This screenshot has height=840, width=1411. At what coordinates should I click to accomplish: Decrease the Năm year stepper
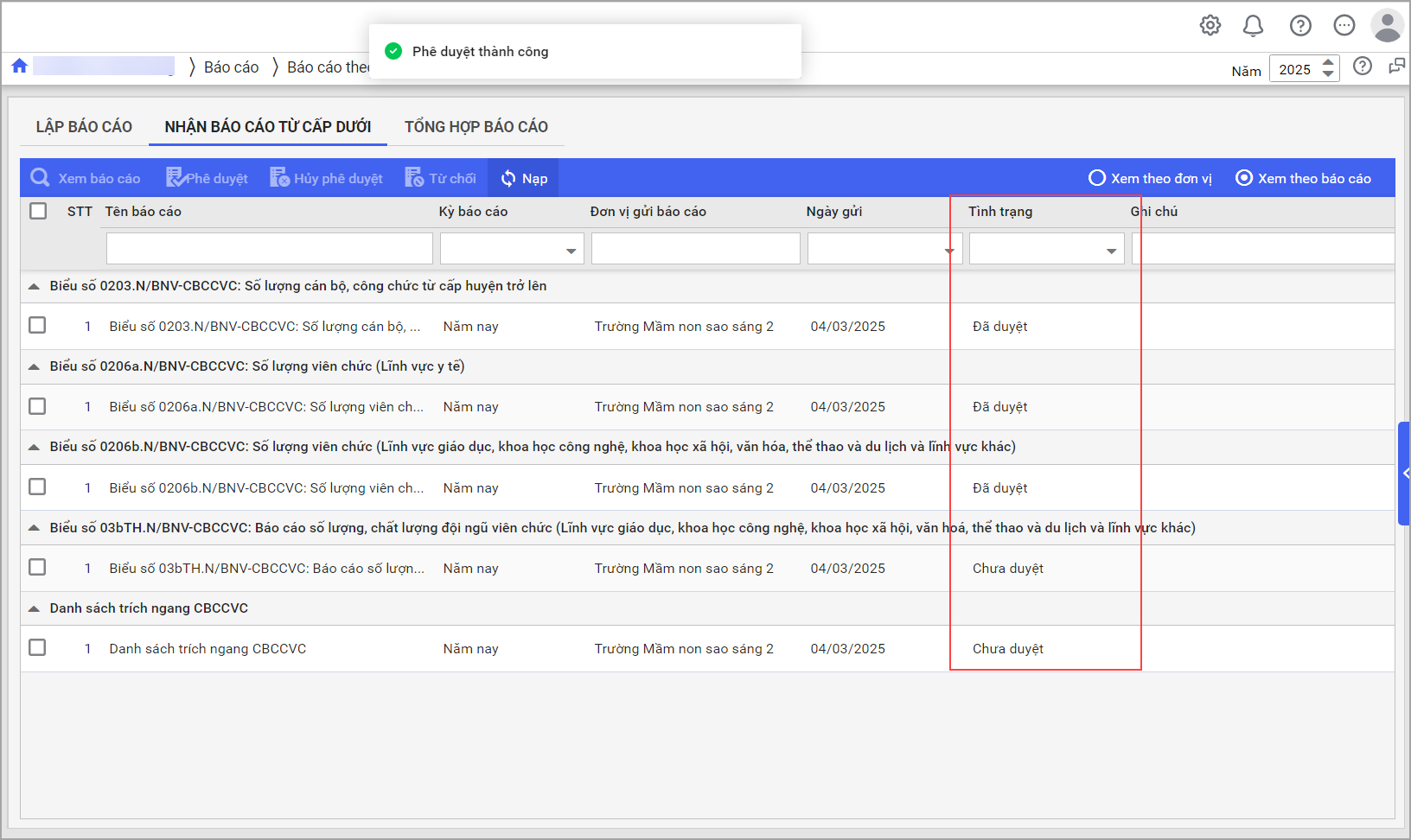tap(1329, 74)
